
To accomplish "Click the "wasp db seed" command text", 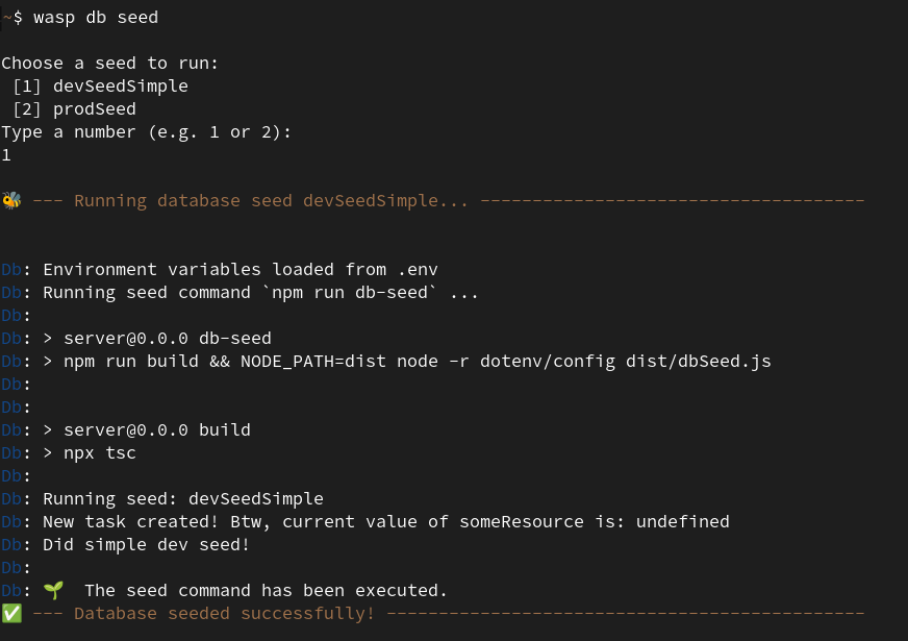I will 95,17.
